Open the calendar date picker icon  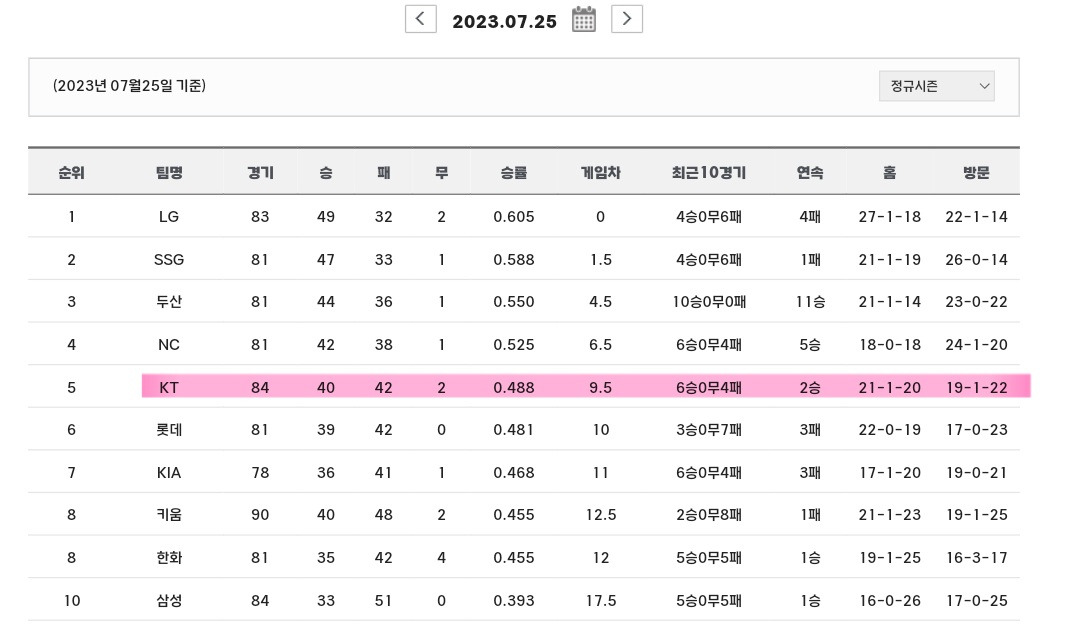(583, 19)
